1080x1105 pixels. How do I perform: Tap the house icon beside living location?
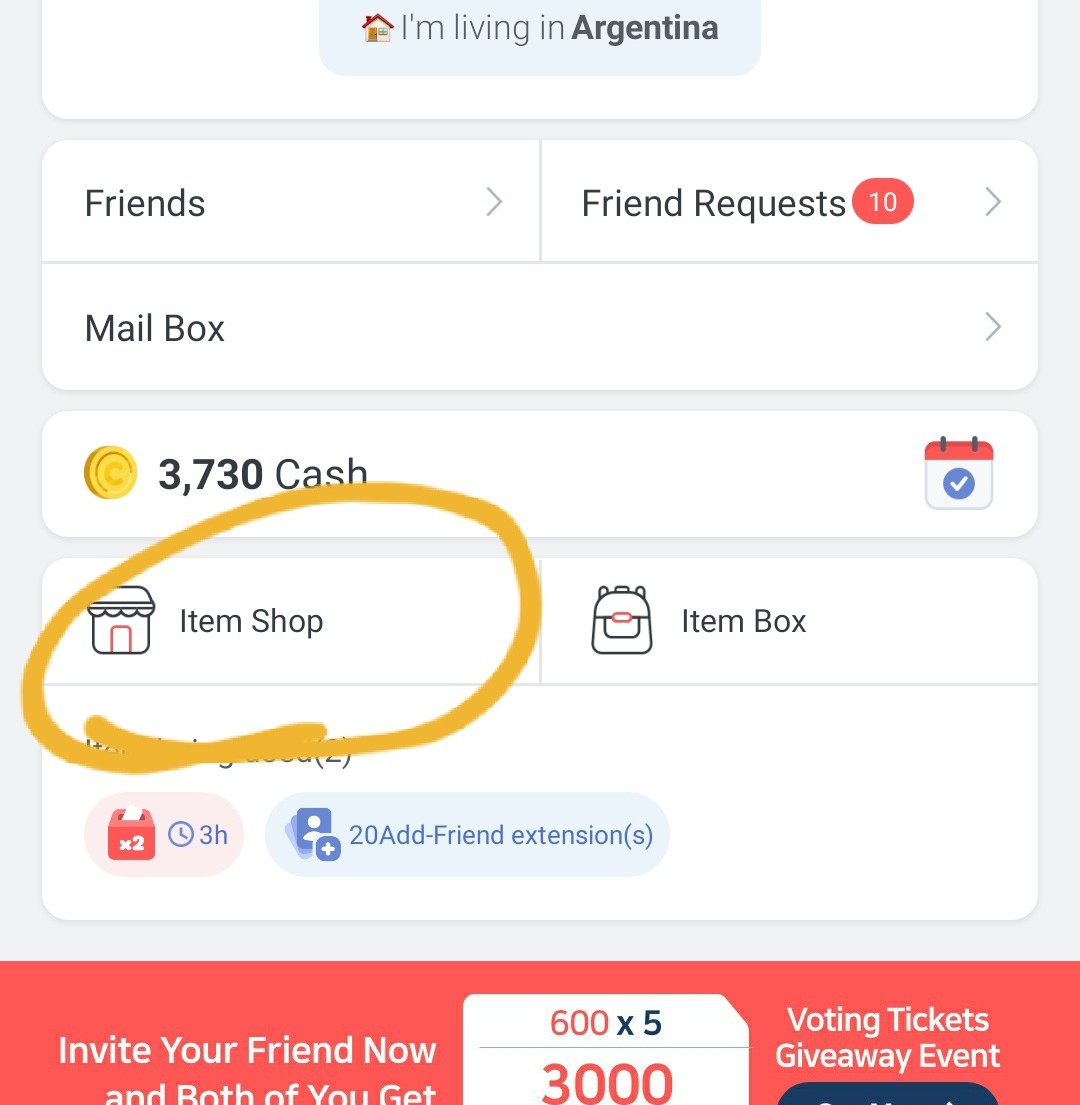click(377, 28)
